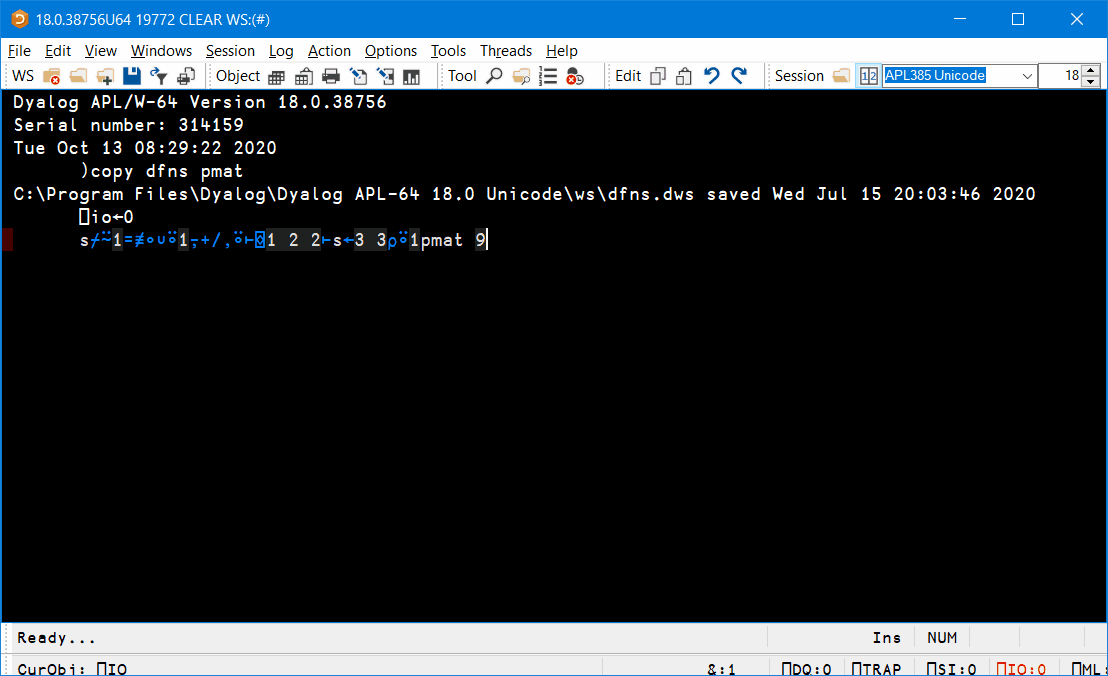Click the copy workspace icon with plus

point(105,76)
